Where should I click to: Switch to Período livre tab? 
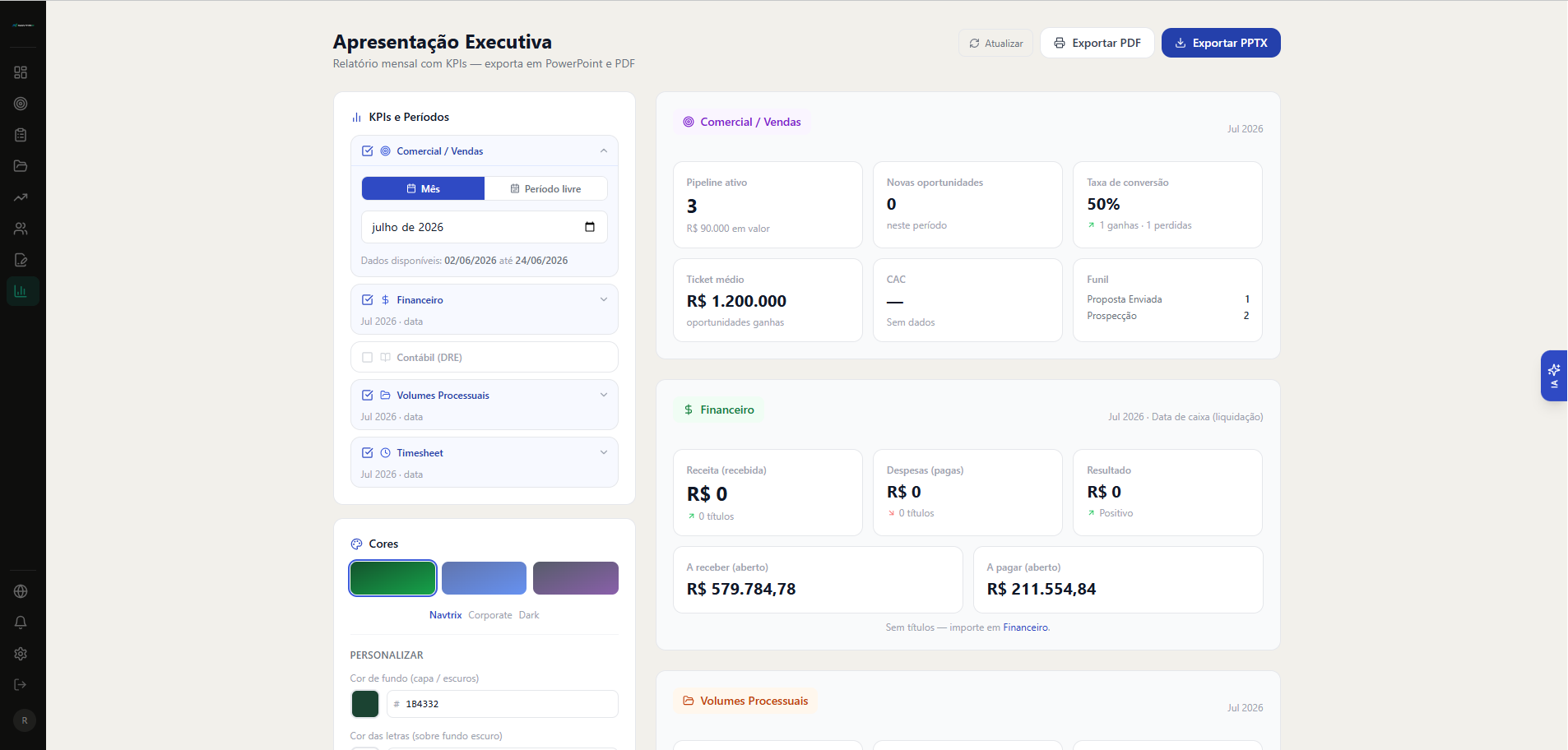pyautogui.click(x=546, y=188)
